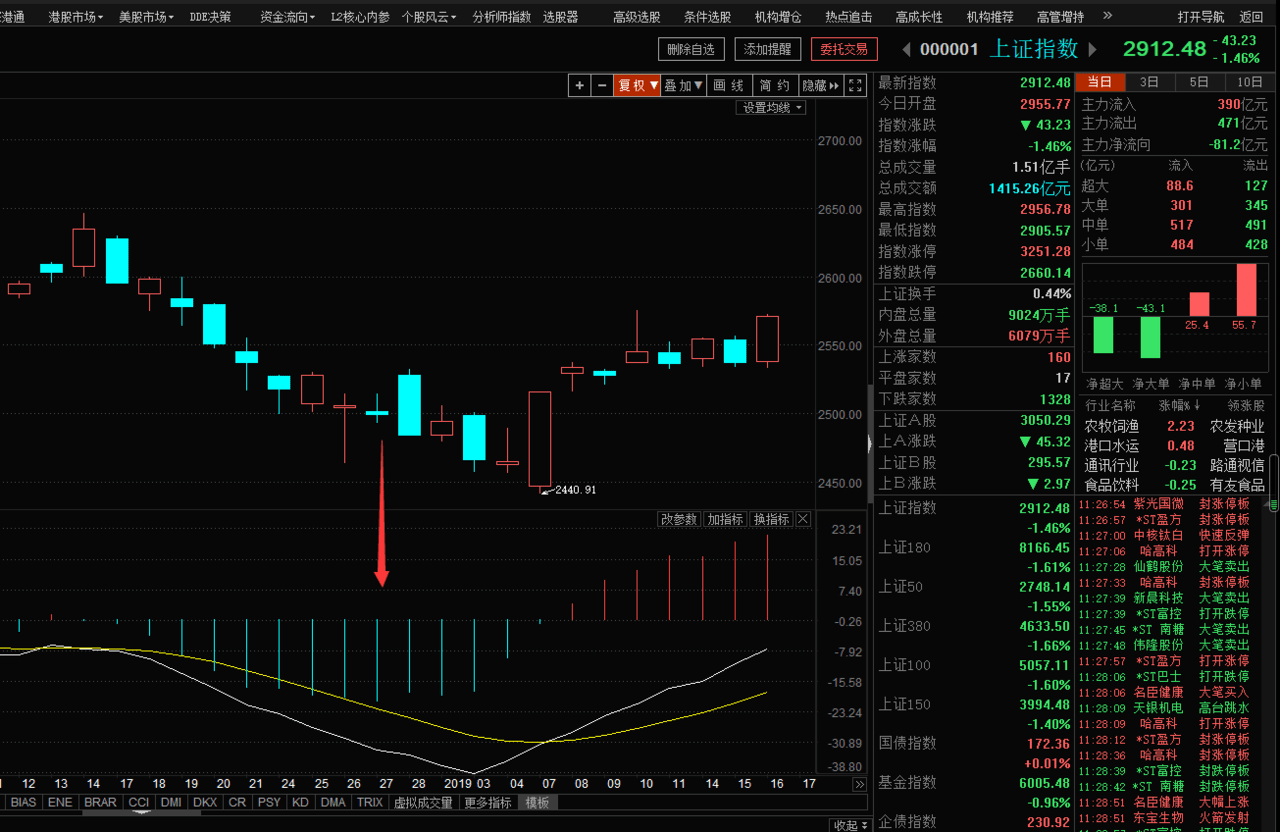Viewport: 1280px width, 832px height.
Task: Select DMA indicator tab
Action: pyautogui.click(x=333, y=802)
